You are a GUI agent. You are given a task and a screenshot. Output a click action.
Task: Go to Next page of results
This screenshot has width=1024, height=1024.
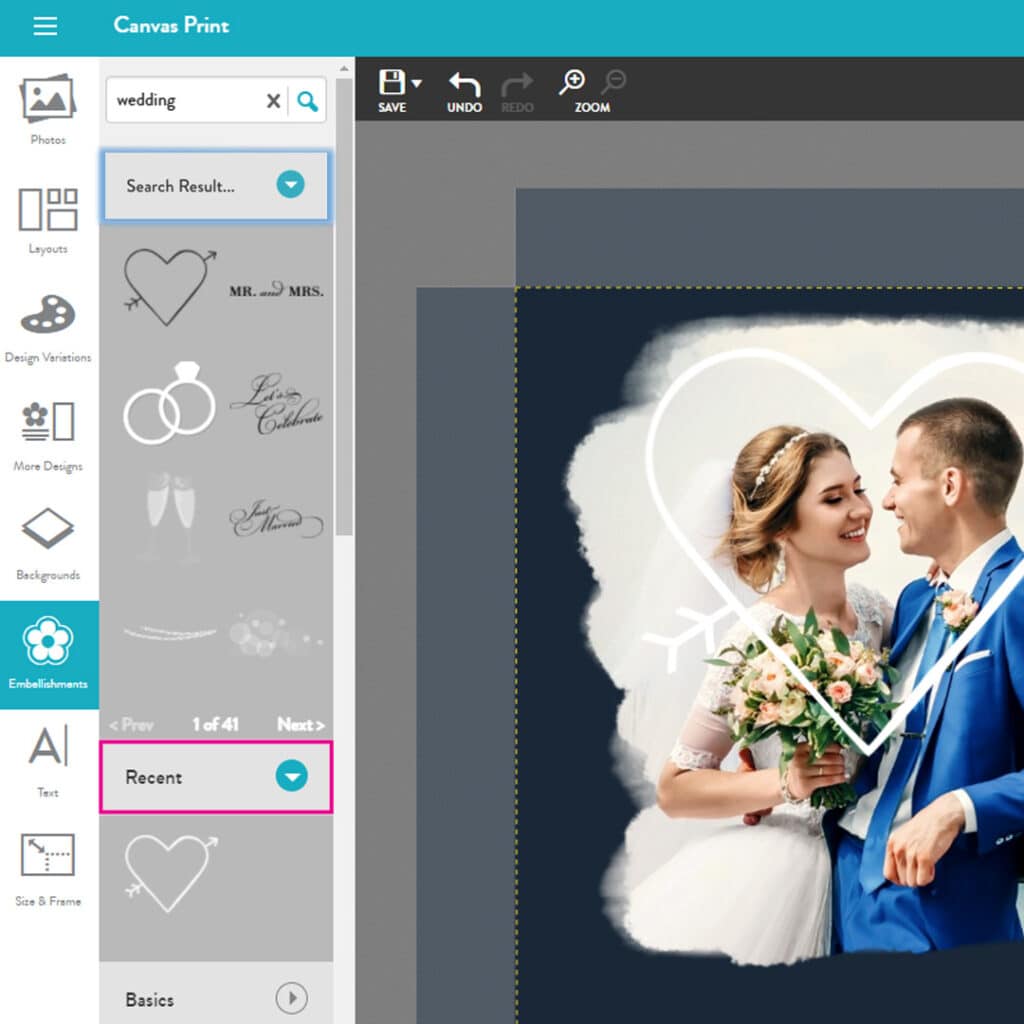(x=300, y=724)
